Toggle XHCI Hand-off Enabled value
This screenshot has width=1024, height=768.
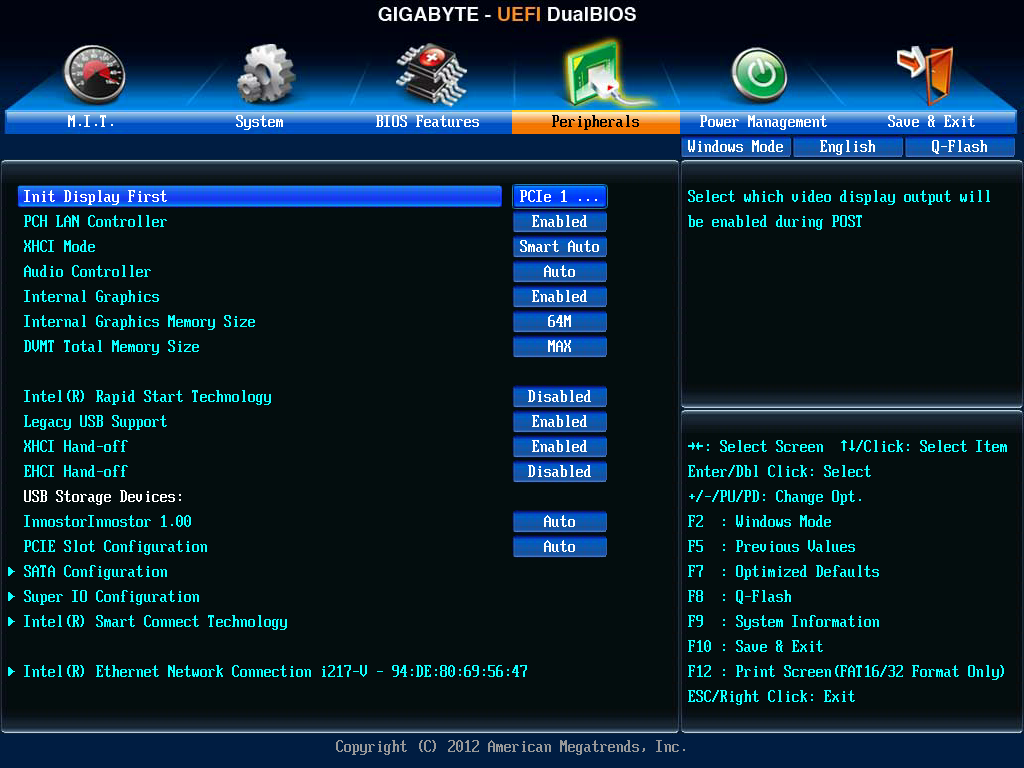[560, 447]
